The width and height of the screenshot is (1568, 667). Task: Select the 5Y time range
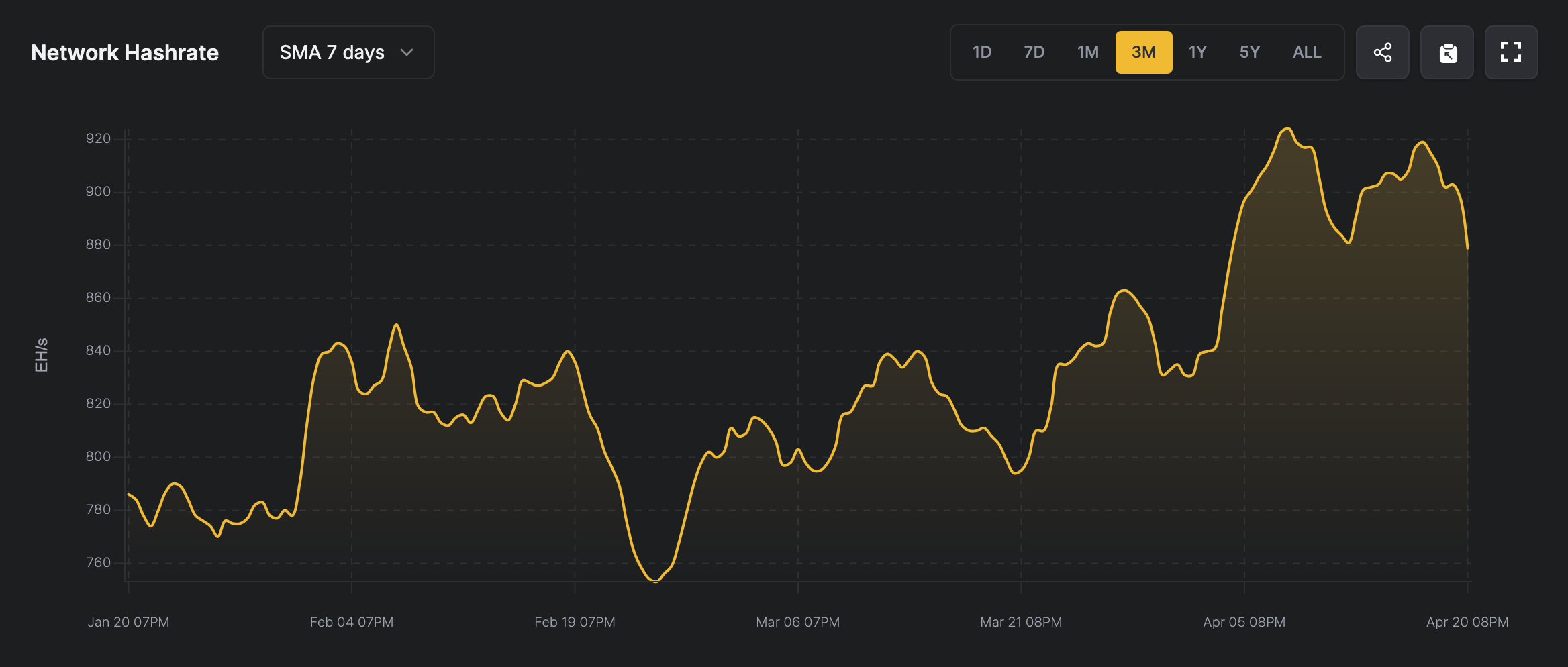[x=1249, y=52]
